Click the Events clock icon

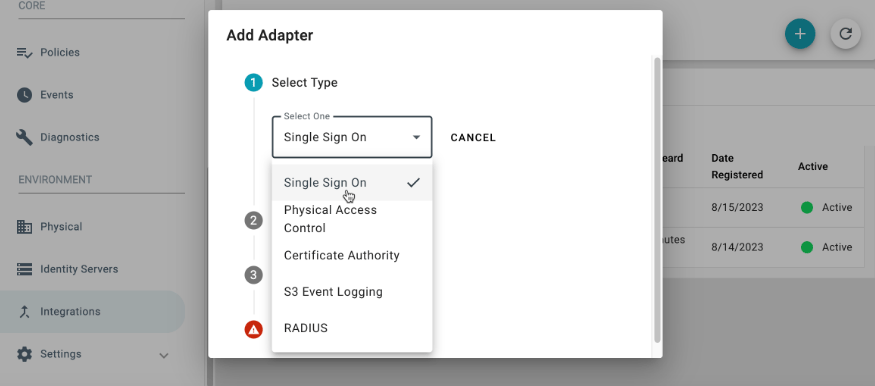(25, 95)
